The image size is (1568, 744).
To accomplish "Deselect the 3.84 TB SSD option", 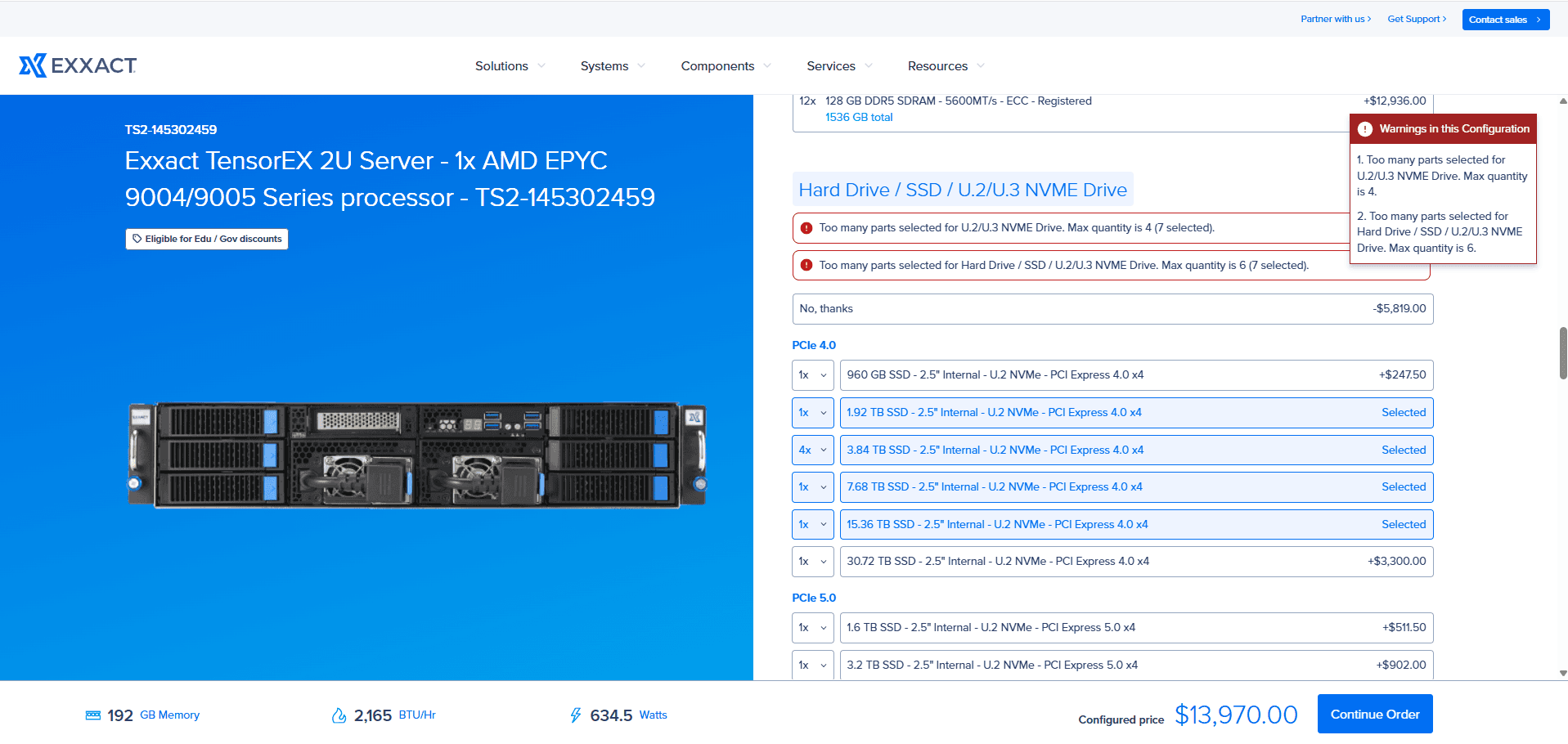I will coord(1136,450).
